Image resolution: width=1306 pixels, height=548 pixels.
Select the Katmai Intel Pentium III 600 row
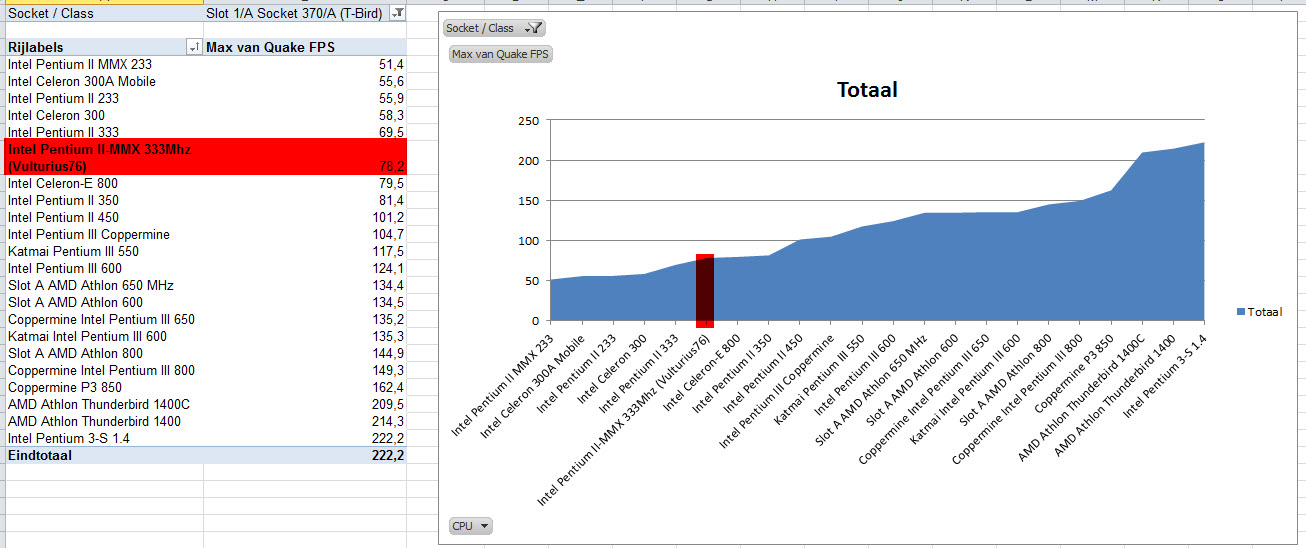click(205, 336)
